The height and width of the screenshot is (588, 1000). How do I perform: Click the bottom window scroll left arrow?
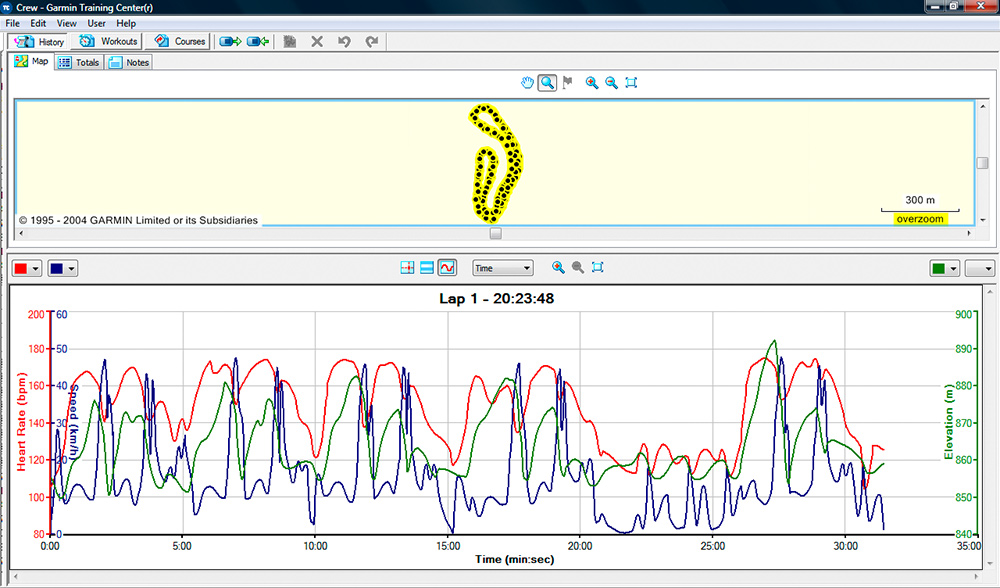tap(16, 577)
